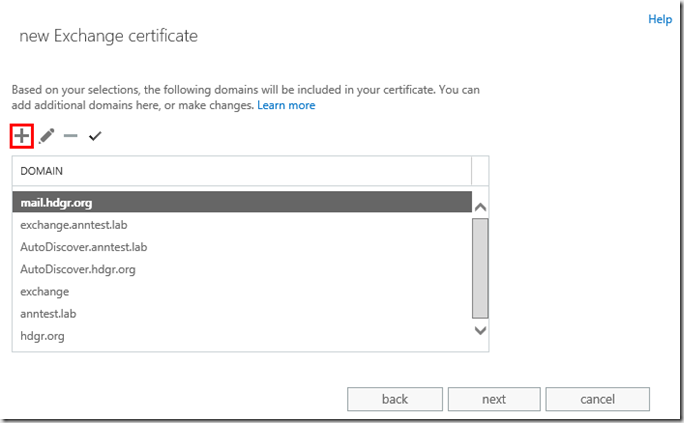Click the plus icon to add domain
Image resolution: width=684 pixels, height=423 pixels.
click(x=22, y=136)
